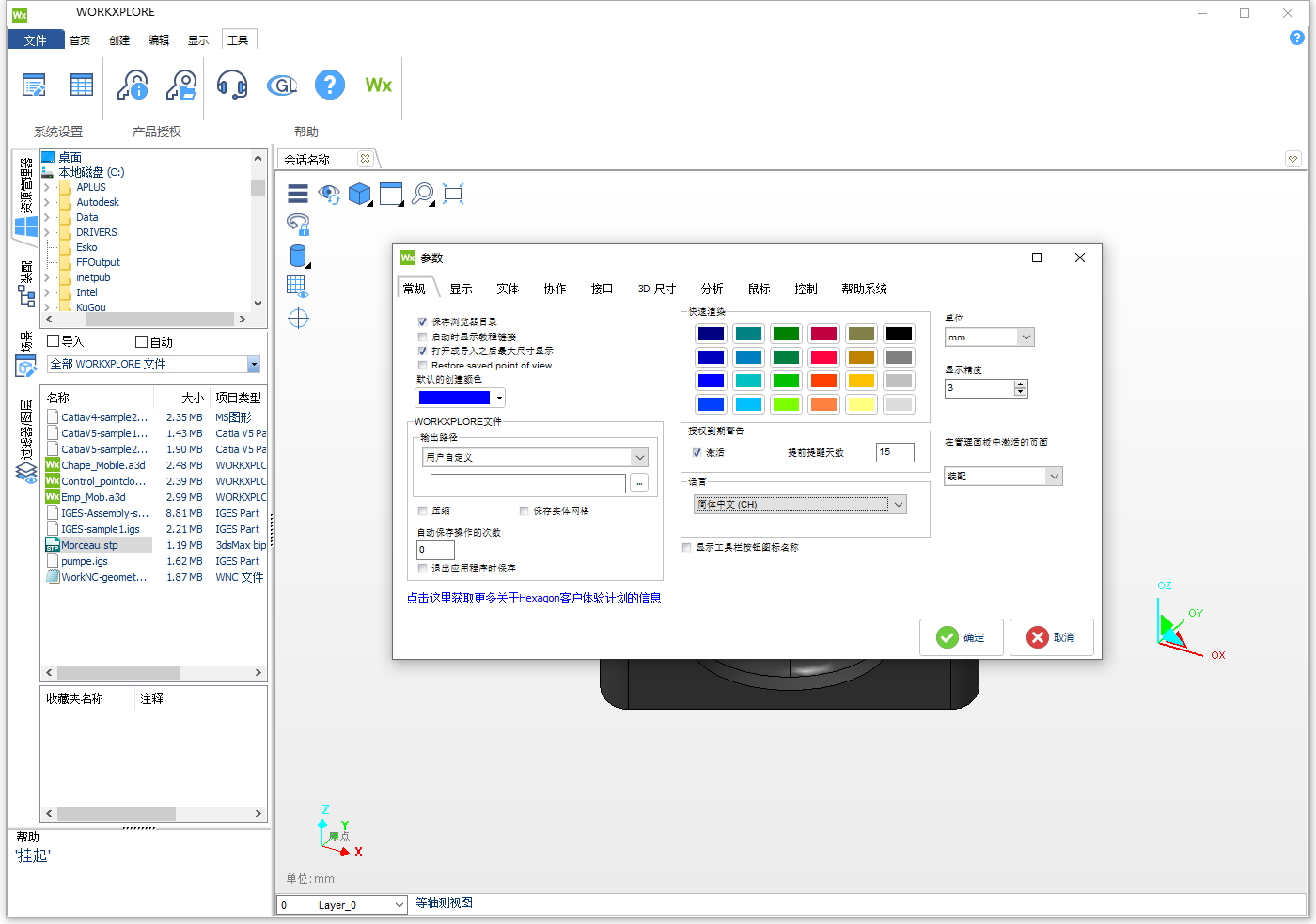Click the 显示精度 spinner arrows
Image resolution: width=1316 pixels, height=924 pixels.
(x=1021, y=388)
